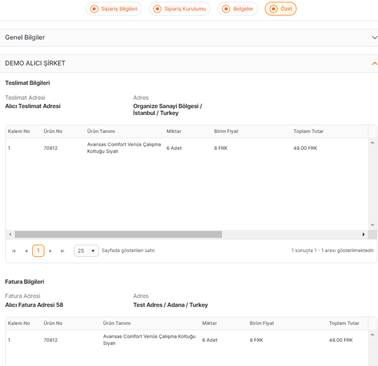Image resolution: width=378 pixels, height=366 pixels.
Task: Sort invoice table by Ürün No column
Action: tap(53, 323)
